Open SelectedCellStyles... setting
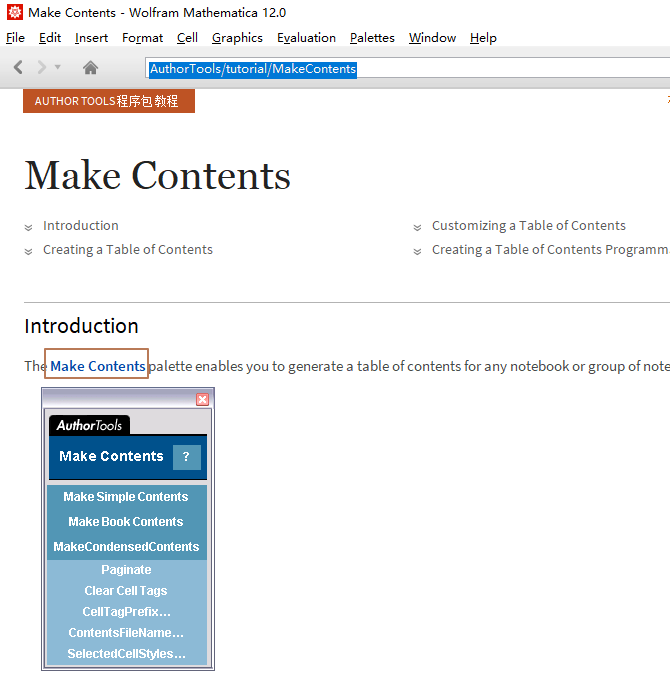 click(x=126, y=654)
